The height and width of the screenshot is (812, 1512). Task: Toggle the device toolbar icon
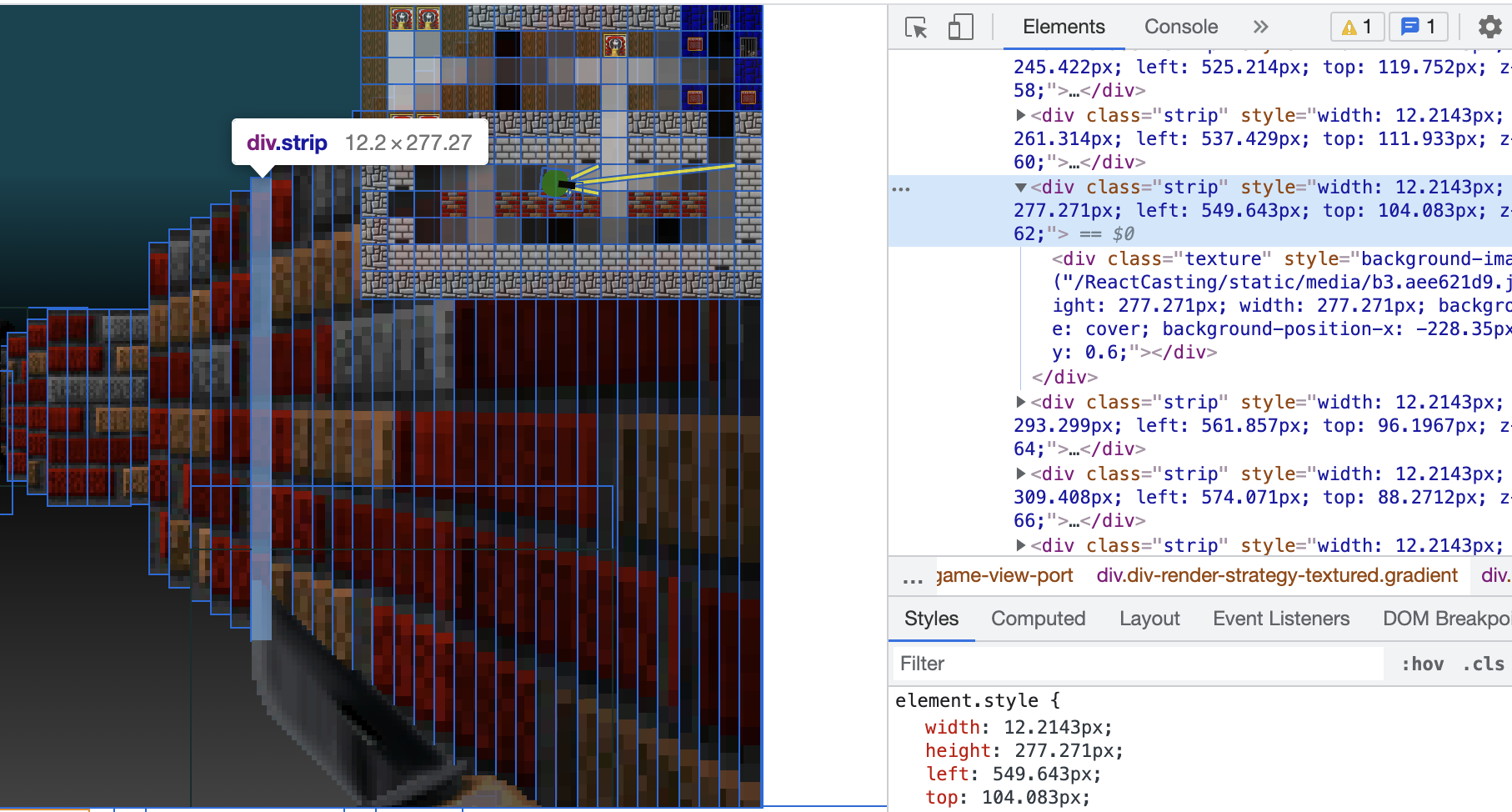pos(960,28)
